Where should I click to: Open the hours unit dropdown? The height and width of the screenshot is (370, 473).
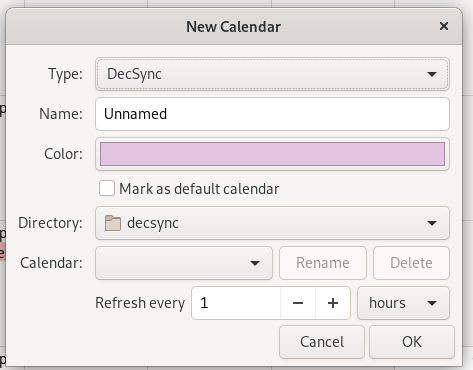(x=403, y=303)
